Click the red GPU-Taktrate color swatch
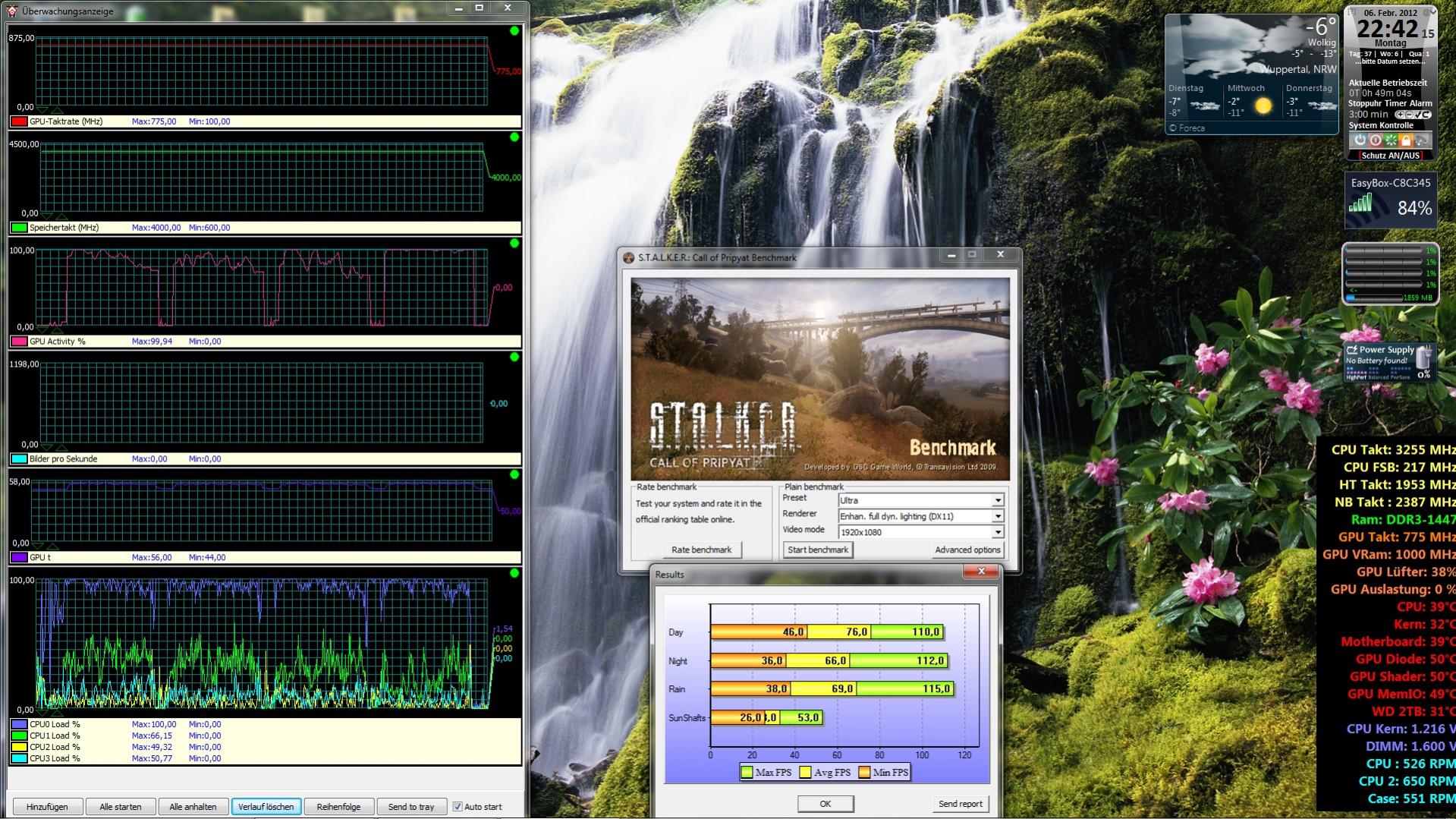 pyautogui.click(x=19, y=121)
